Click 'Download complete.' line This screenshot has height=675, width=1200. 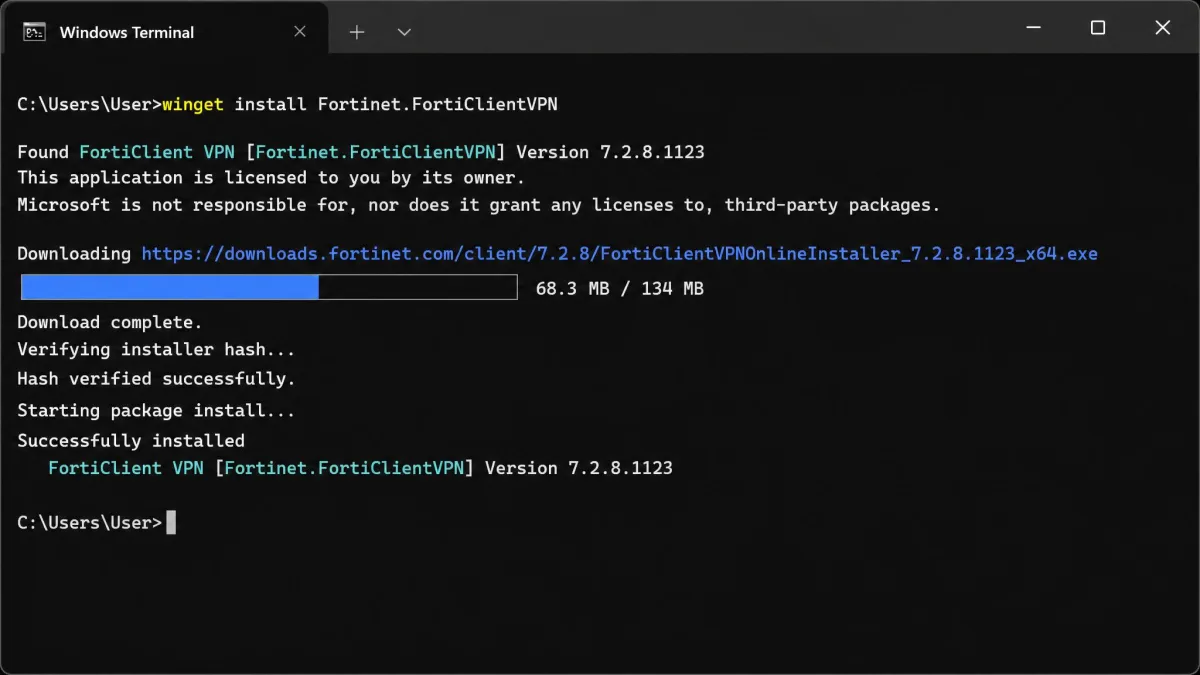pos(110,322)
